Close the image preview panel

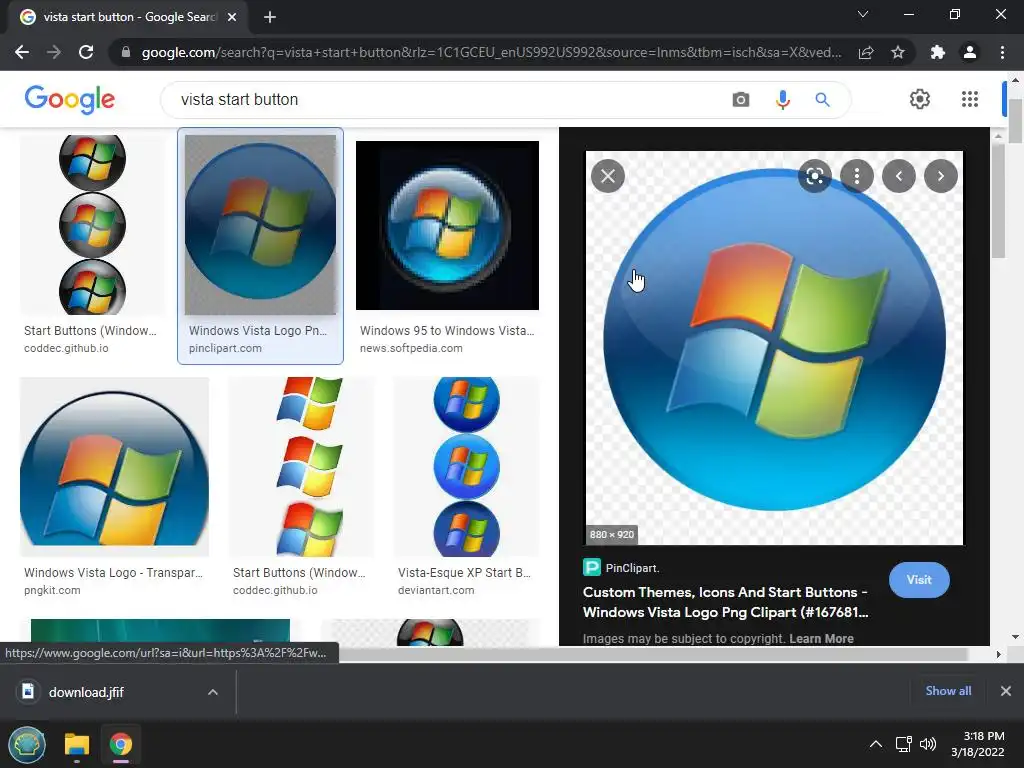(608, 176)
